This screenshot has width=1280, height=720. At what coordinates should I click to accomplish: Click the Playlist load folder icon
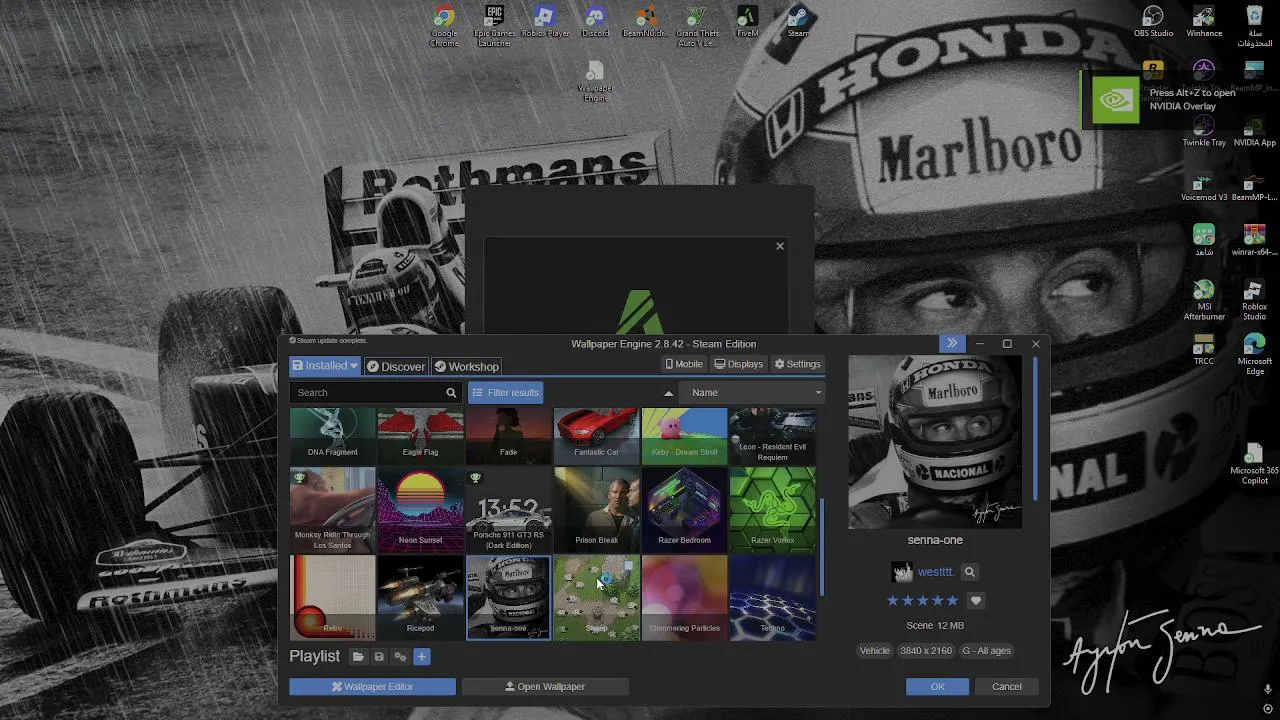coord(358,657)
